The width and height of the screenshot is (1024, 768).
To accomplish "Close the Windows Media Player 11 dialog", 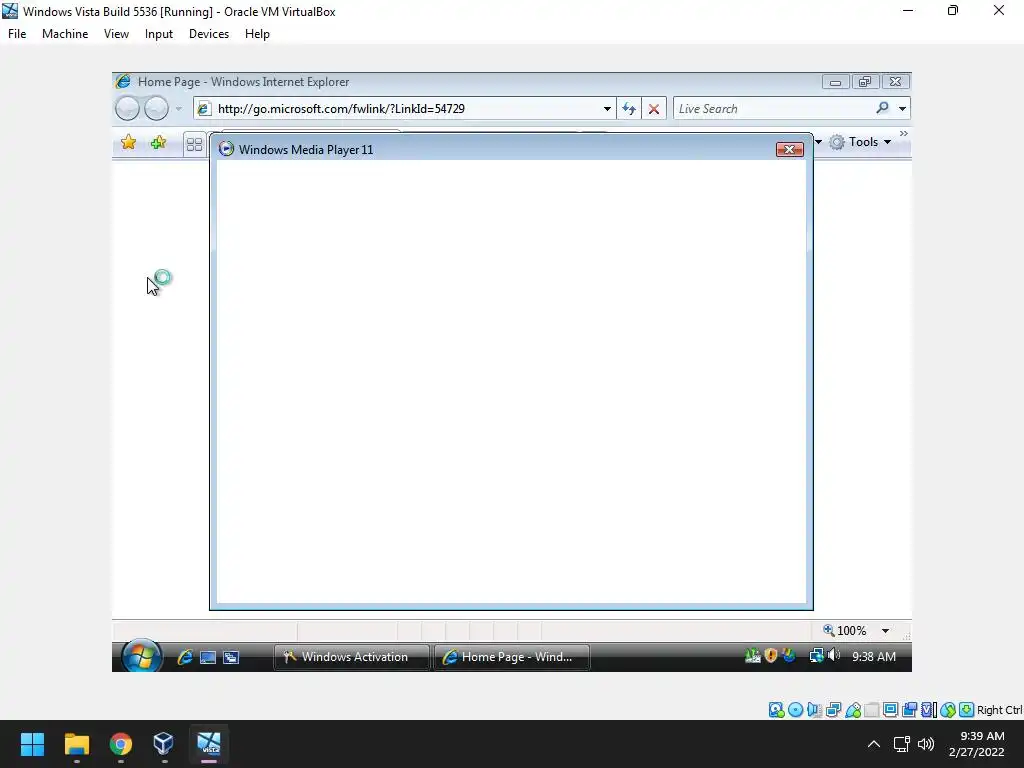I will point(790,150).
